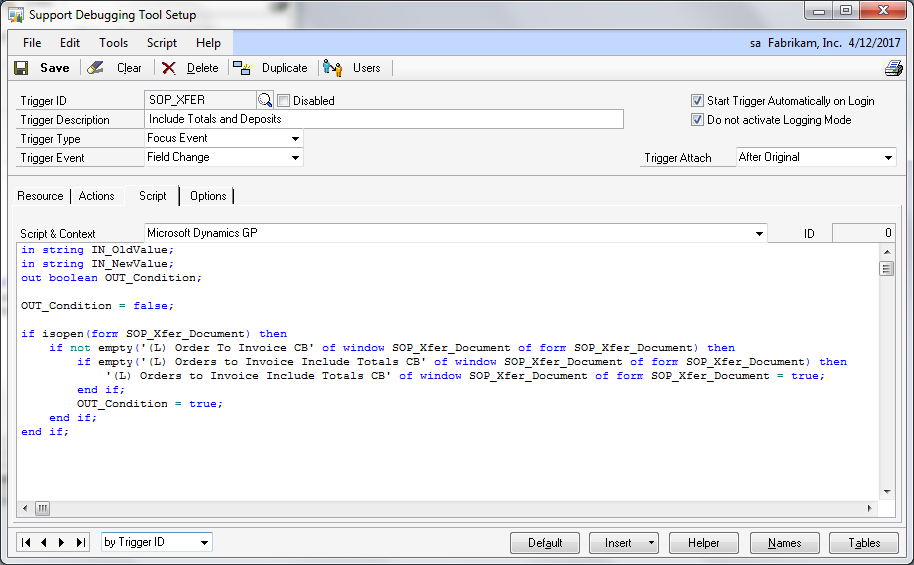The image size is (914, 565).
Task: Select the Script tab
Action: pyautogui.click(x=153, y=196)
